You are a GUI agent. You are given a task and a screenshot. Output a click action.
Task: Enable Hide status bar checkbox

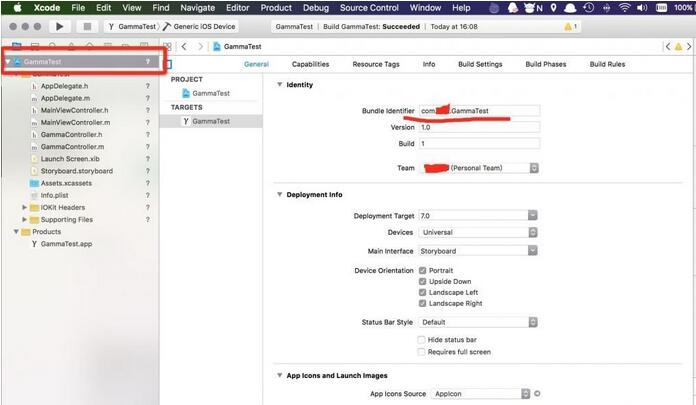click(421, 340)
